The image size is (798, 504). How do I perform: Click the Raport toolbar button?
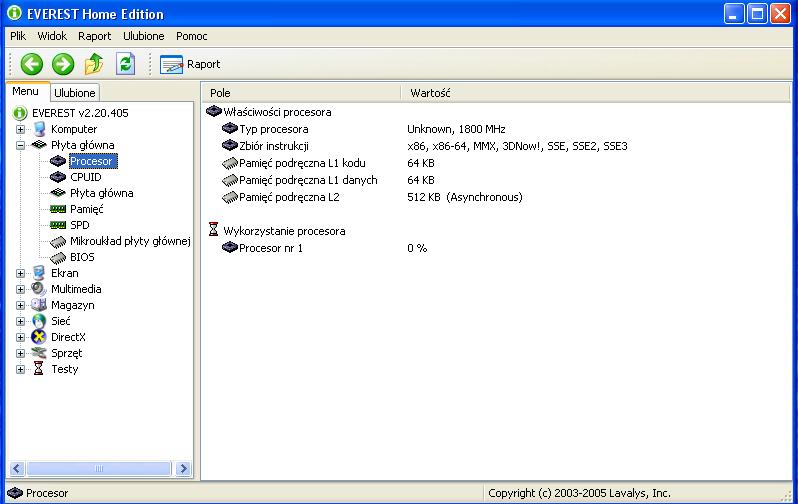coord(190,64)
